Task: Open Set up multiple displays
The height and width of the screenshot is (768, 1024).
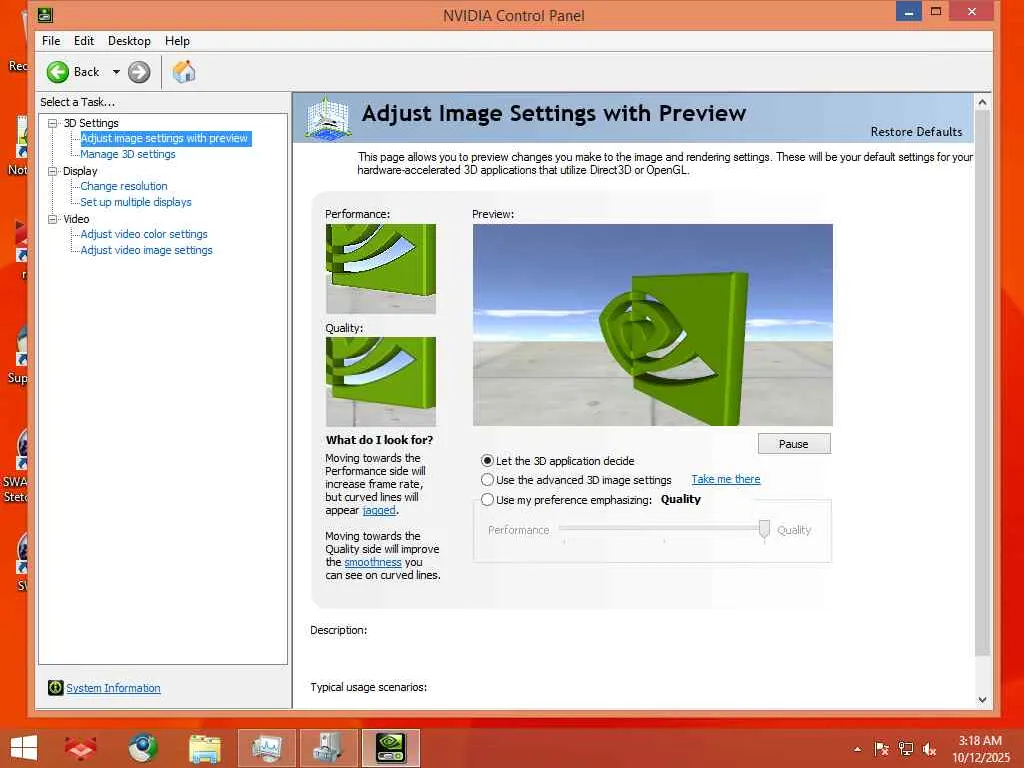Action: click(136, 202)
